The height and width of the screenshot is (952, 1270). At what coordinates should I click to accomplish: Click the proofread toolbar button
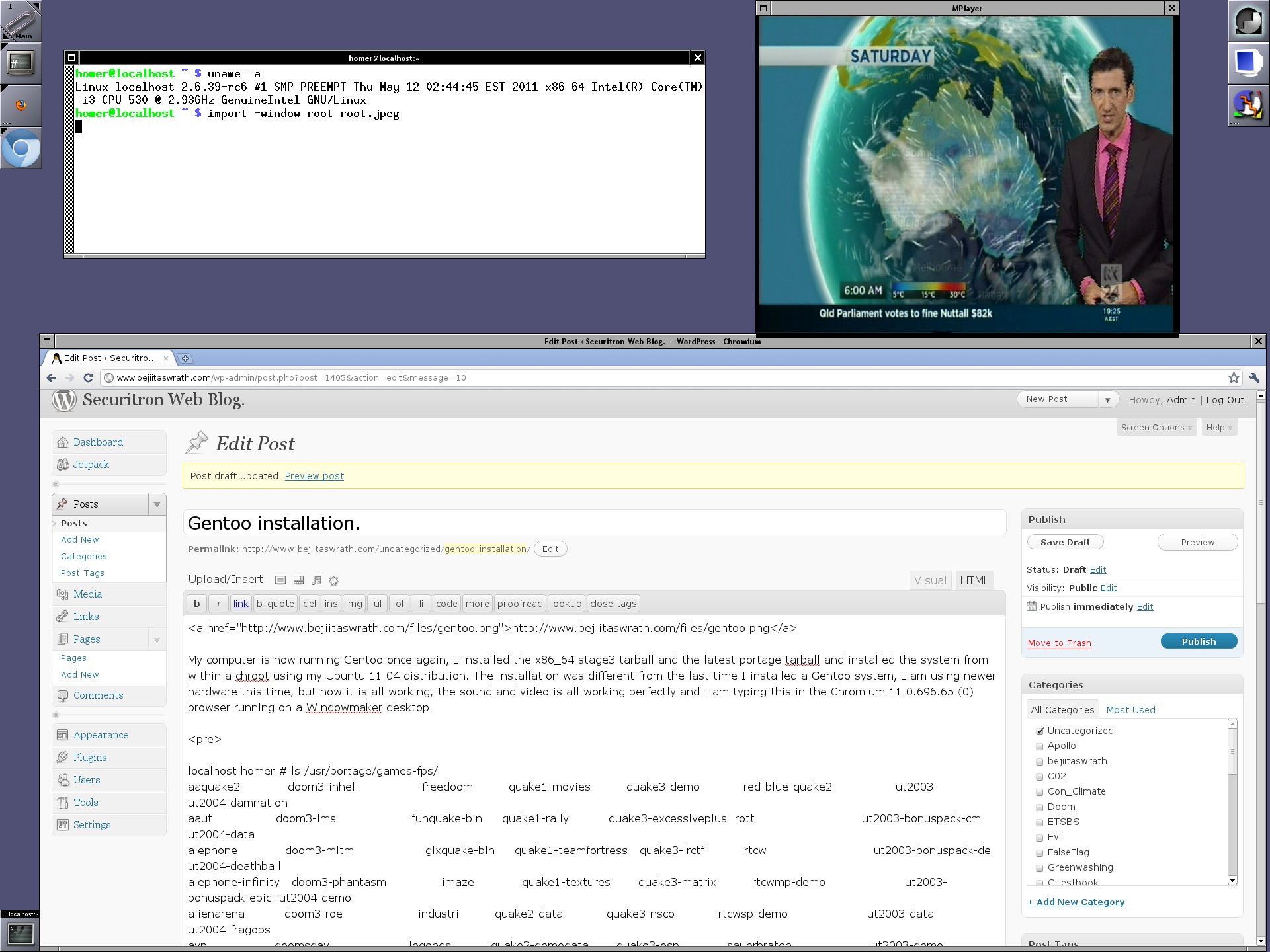(520, 604)
